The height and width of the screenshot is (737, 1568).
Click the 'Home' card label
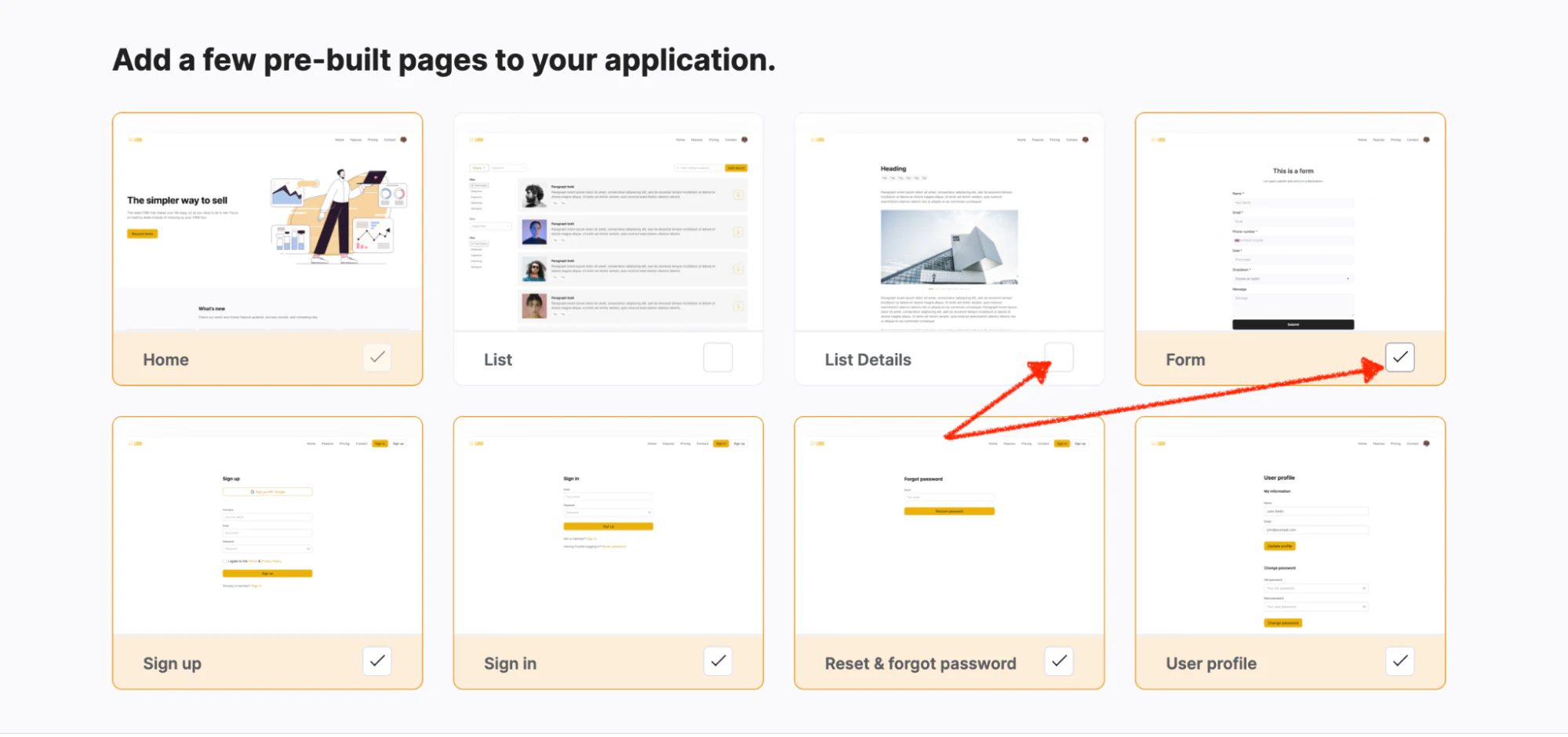[x=166, y=359]
